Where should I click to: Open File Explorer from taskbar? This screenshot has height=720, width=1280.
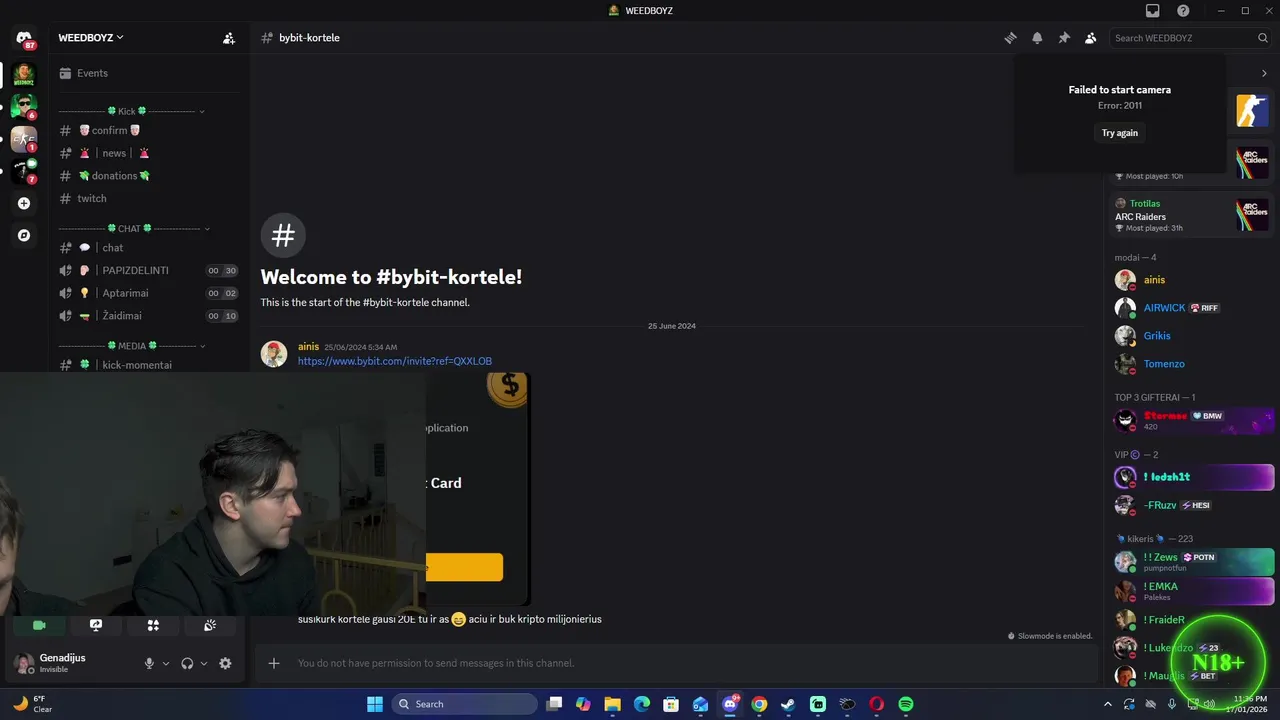pyautogui.click(x=613, y=704)
